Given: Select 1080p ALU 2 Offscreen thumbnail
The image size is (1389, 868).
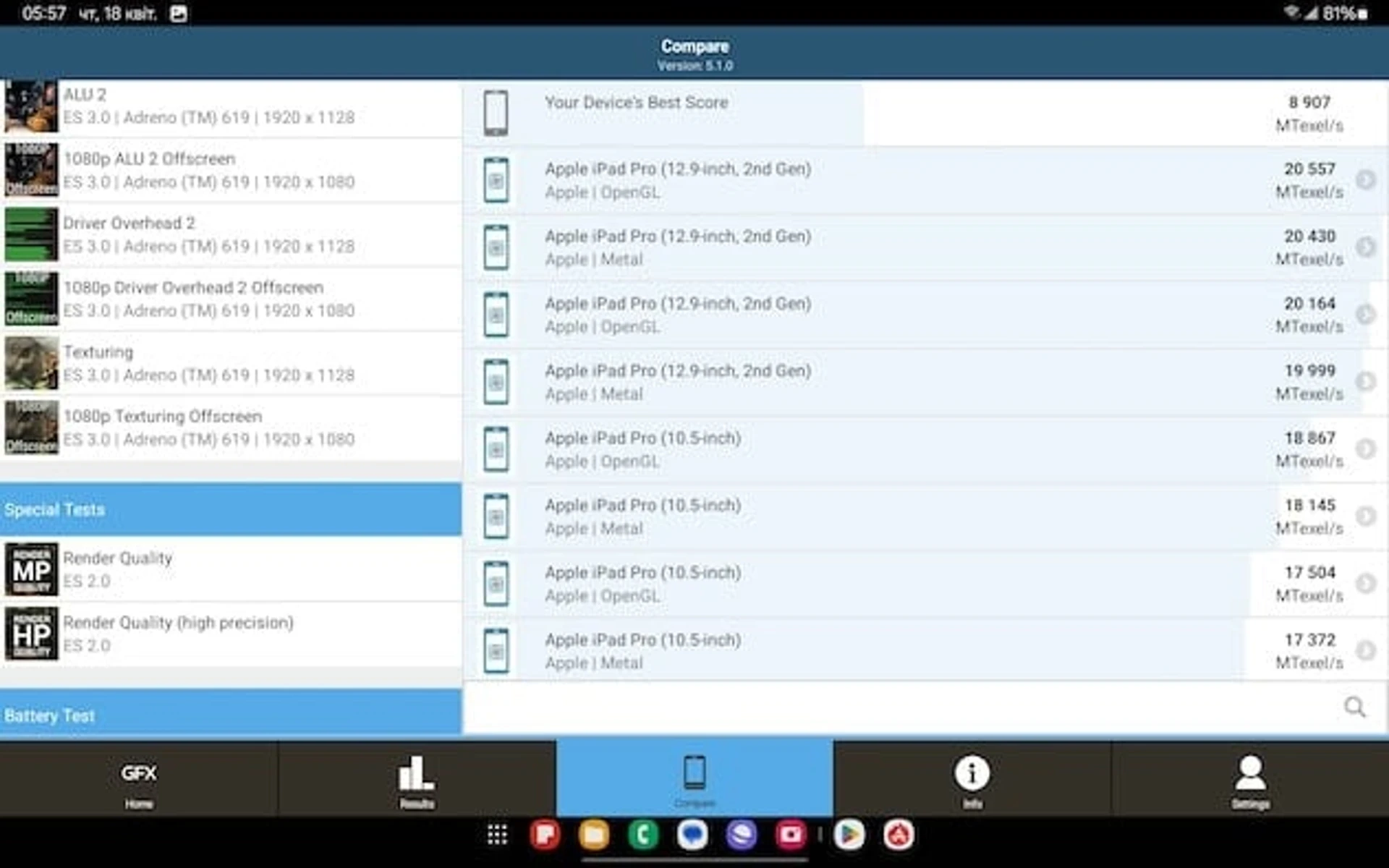Looking at the screenshot, I should tap(31, 170).
